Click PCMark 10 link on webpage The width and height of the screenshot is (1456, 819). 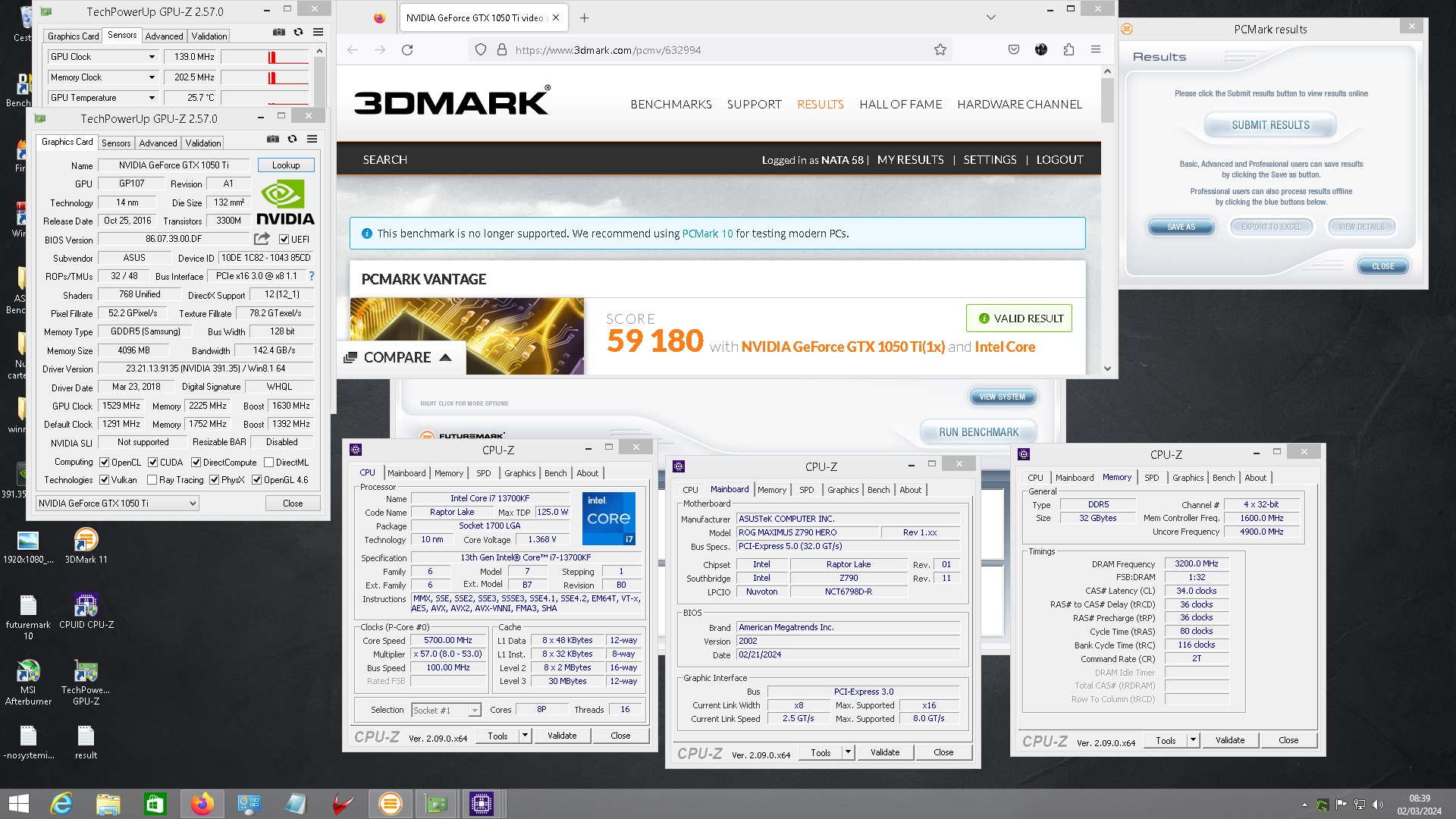[708, 234]
